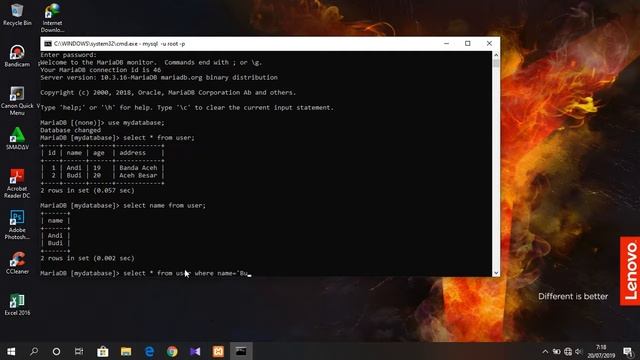Click 'Banda Aceh' in the result table

(x=138, y=168)
